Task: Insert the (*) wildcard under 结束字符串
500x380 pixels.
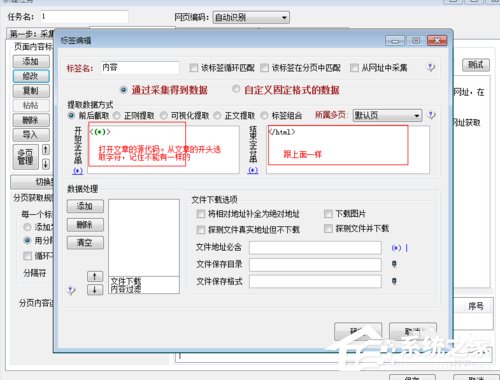Action: pyautogui.click(x=253, y=170)
